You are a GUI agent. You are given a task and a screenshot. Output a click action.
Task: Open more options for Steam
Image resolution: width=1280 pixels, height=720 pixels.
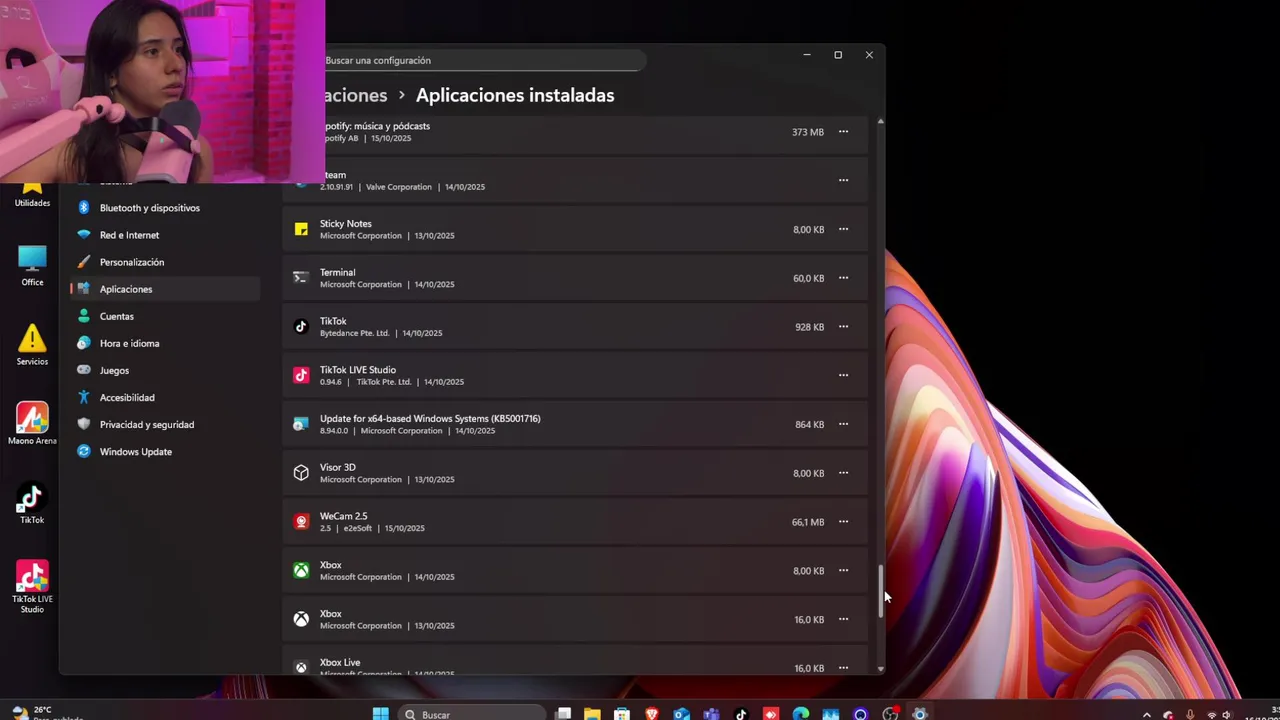(x=843, y=181)
